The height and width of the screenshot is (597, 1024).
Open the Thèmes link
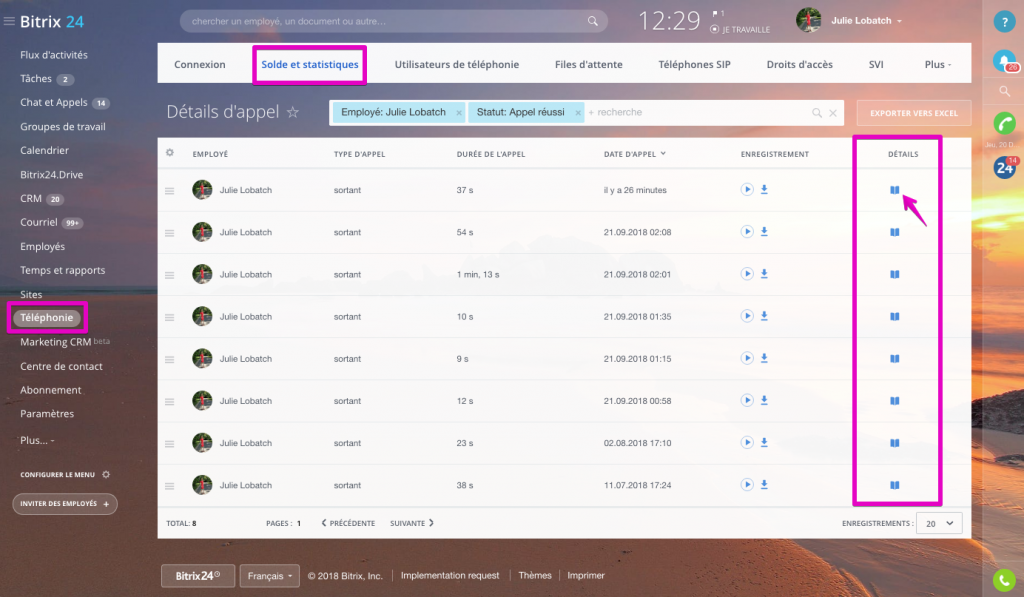pyautogui.click(x=535, y=575)
